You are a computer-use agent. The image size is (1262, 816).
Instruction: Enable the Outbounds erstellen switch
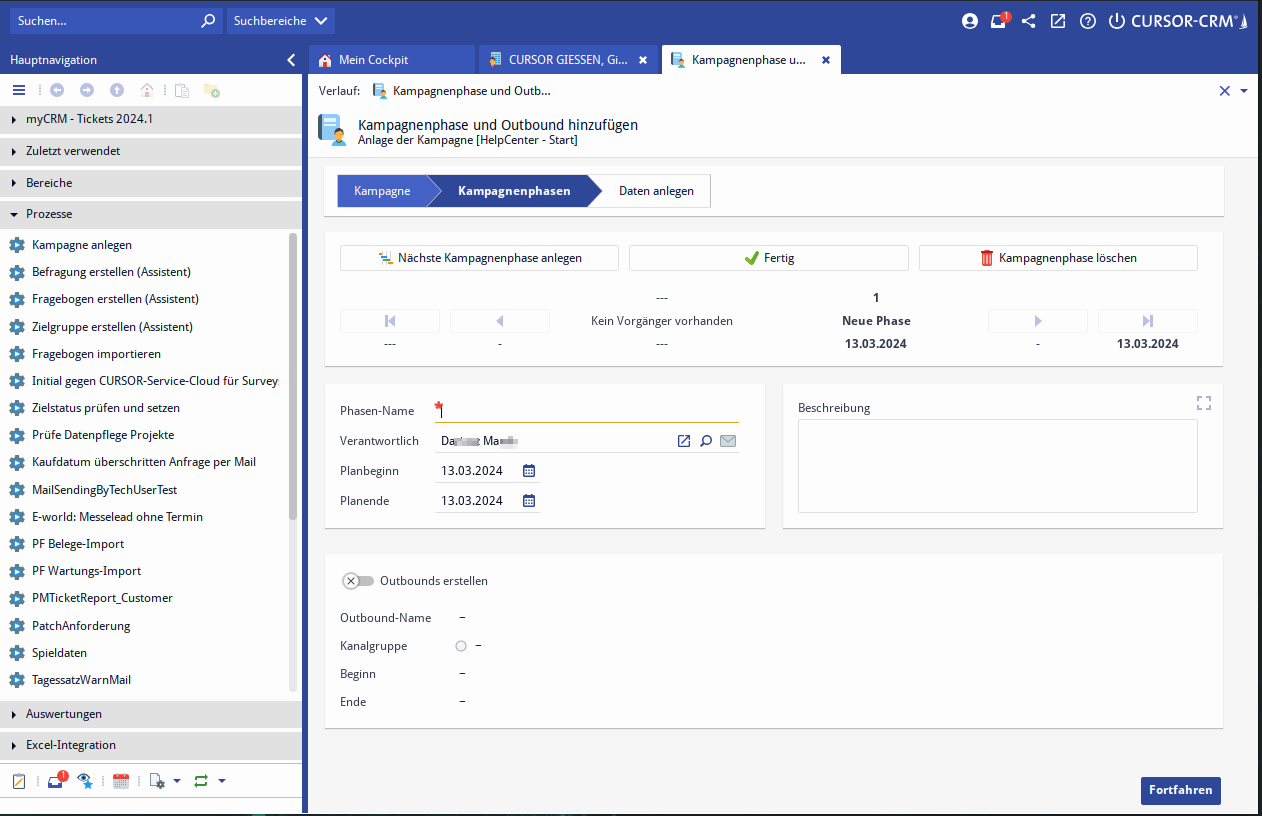(x=358, y=581)
